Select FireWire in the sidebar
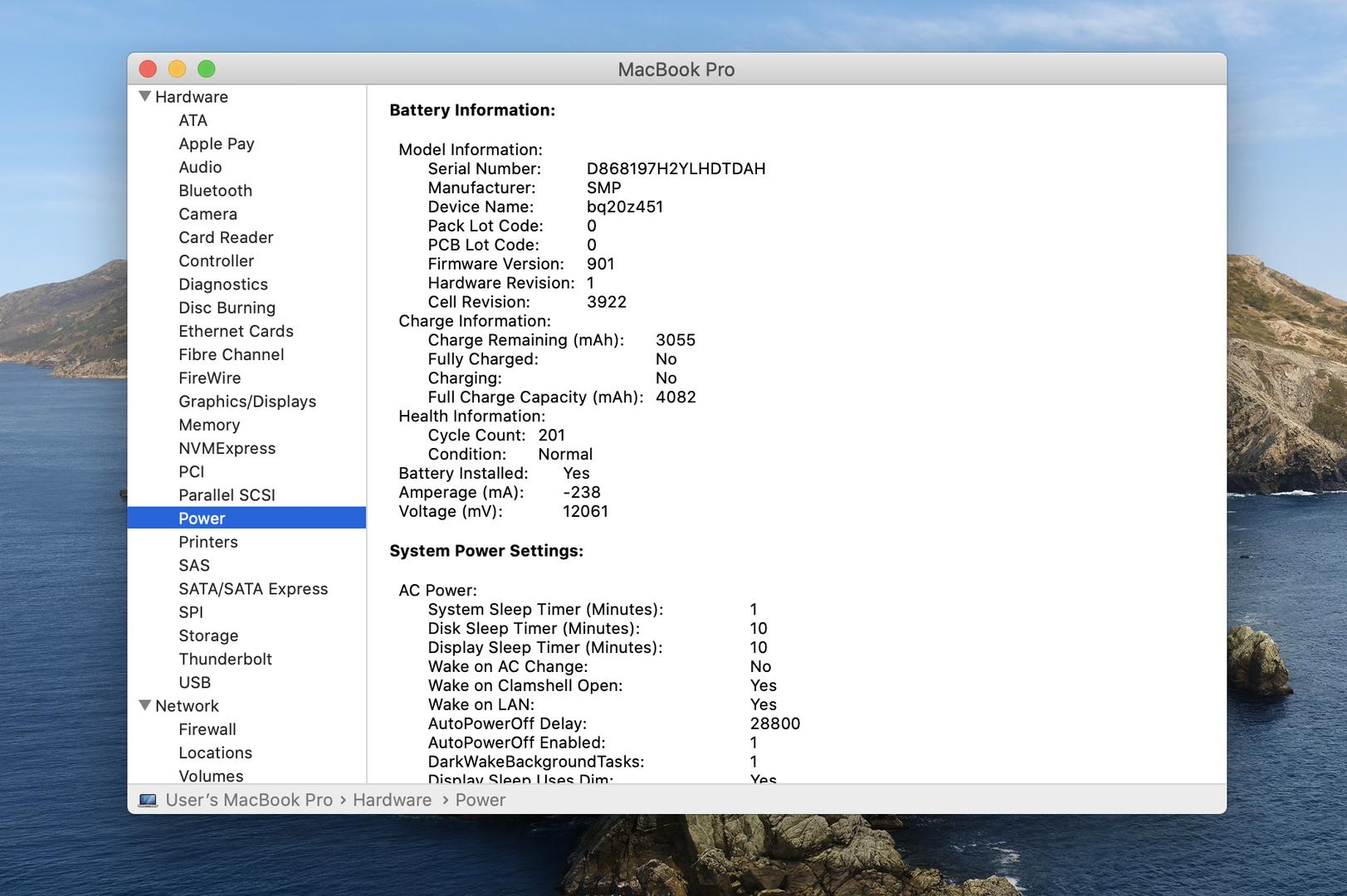The height and width of the screenshot is (896, 1347). pos(209,377)
